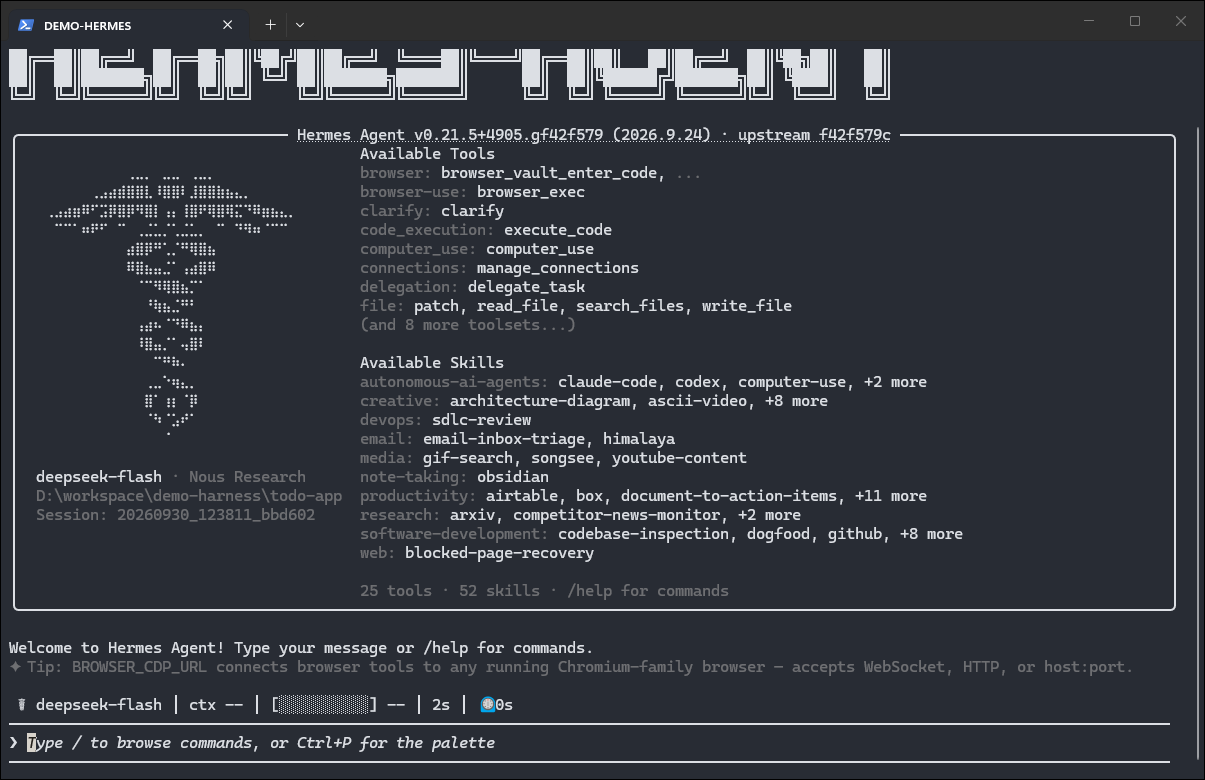Click "(and 8 more toolsets...)" text
The height and width of the screenshot is (780, 1205).
pyautogui.click(x=468, y=325)
